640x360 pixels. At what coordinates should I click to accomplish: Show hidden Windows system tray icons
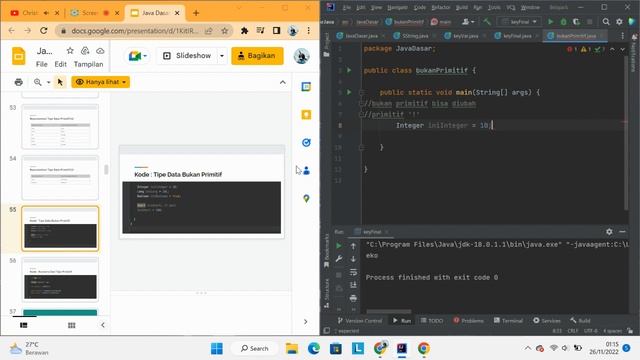point(527,348)
